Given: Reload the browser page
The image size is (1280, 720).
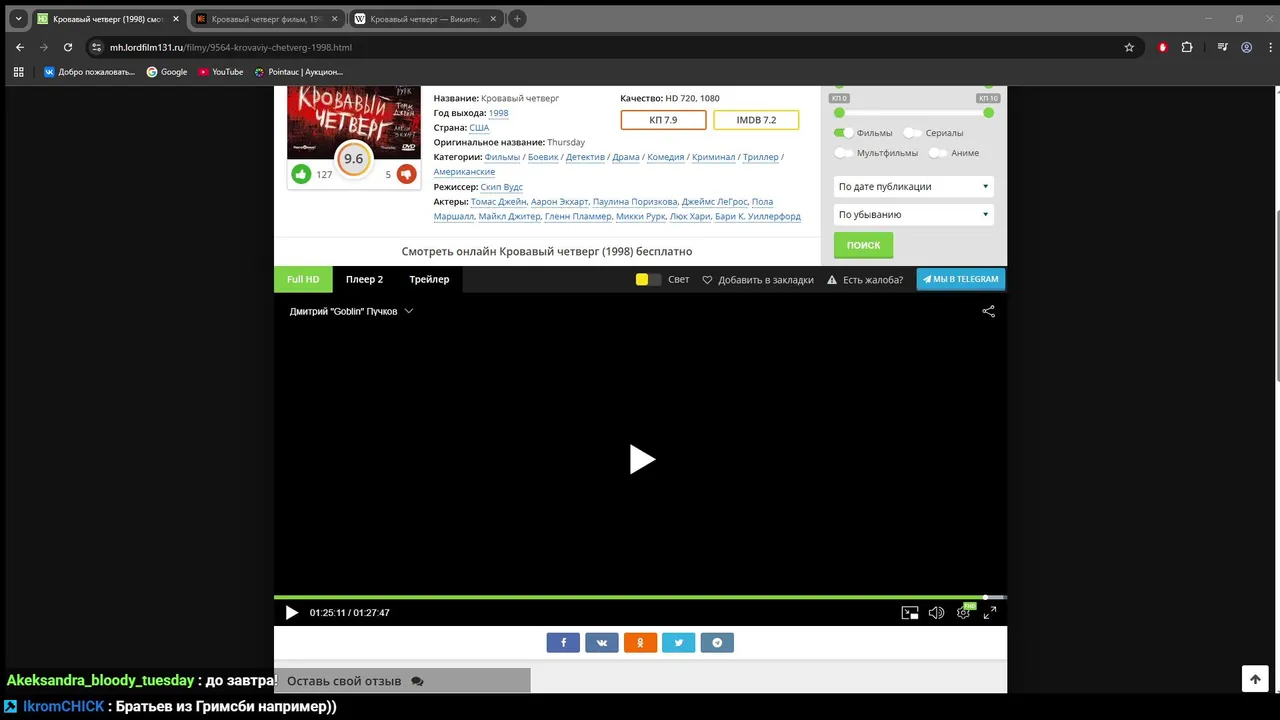Looking at the screenshot, I should pyautogui.click(x=68, y=47).
